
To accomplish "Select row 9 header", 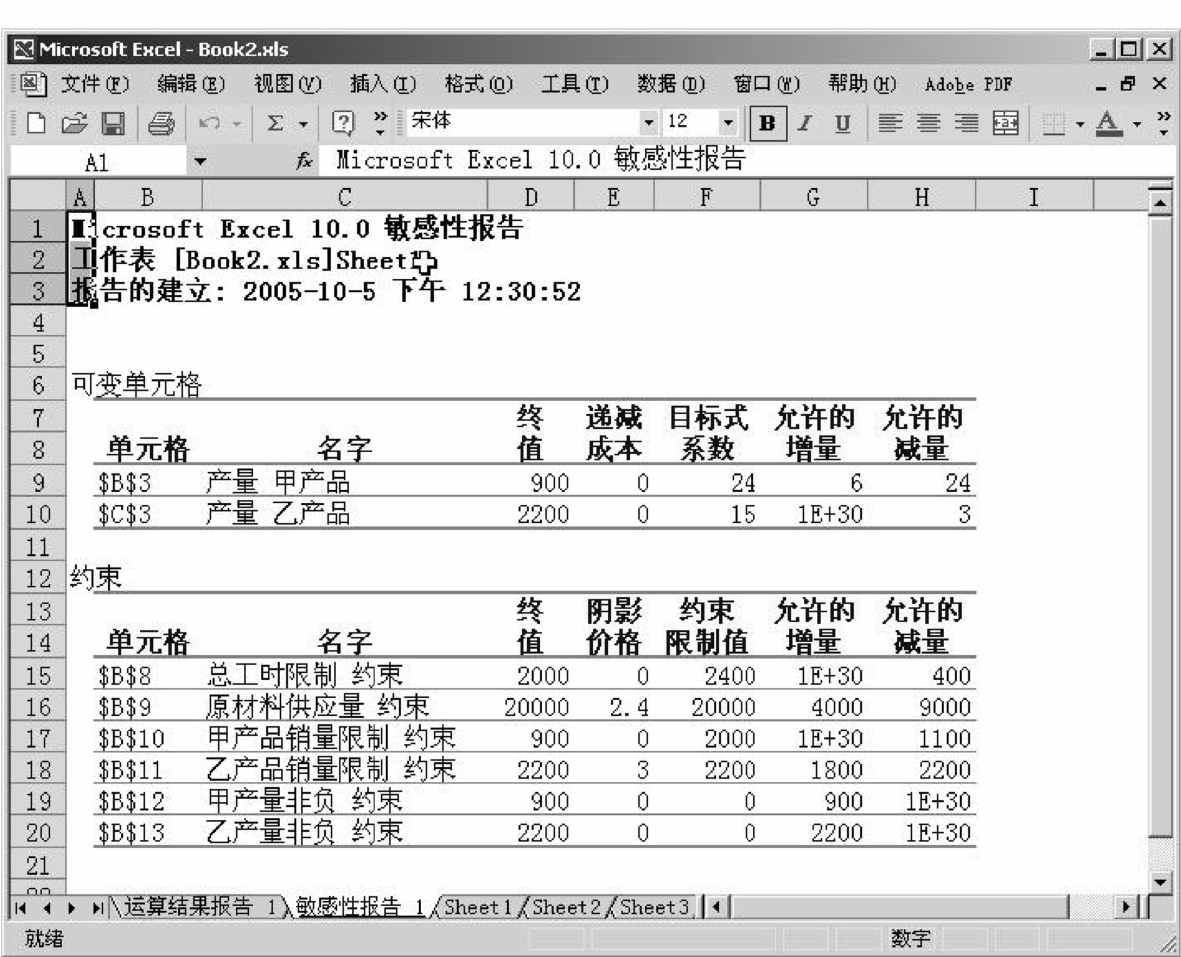I will pos(38,482).
